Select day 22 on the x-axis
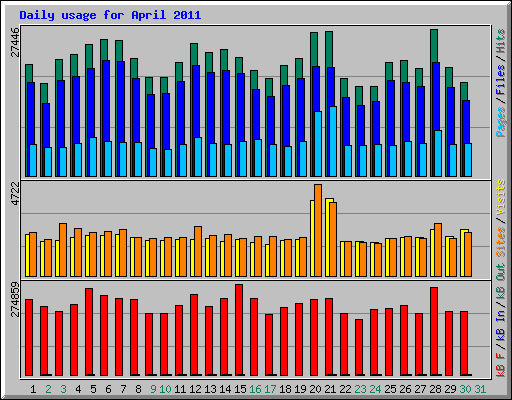This screenshot has height=400, width=512. tap(345, 389)
